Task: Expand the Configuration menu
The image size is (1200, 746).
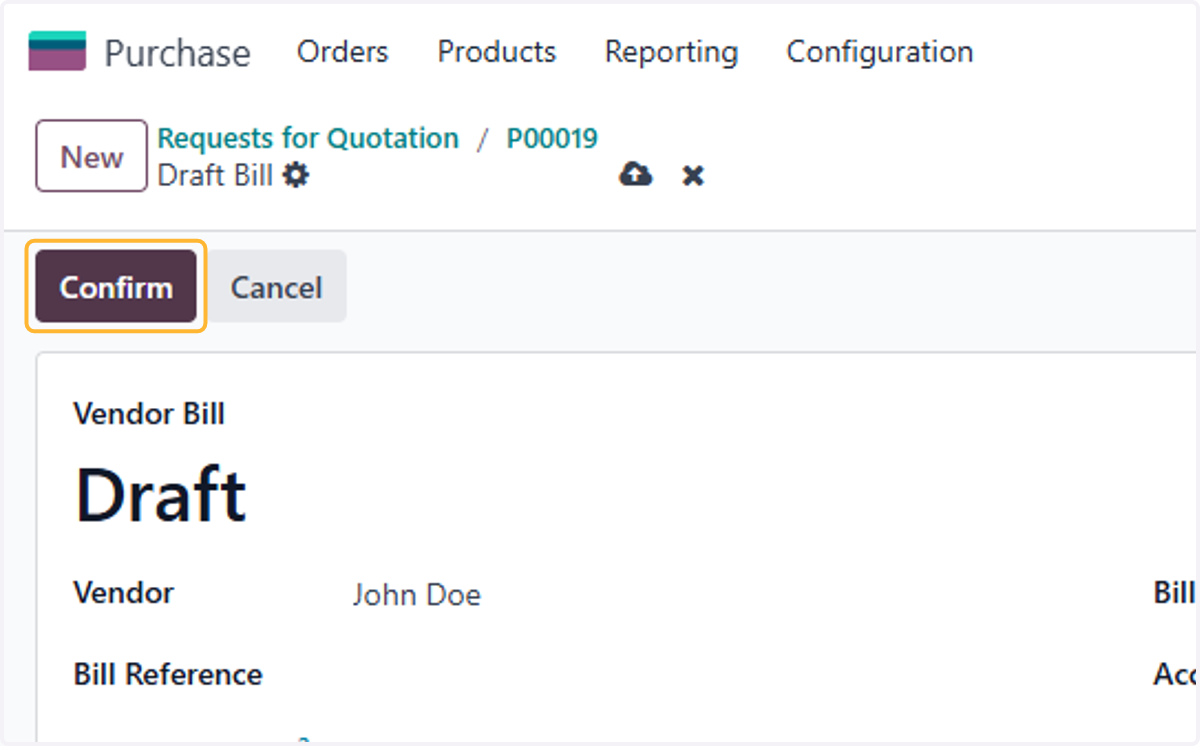Action: pos(880,52)
